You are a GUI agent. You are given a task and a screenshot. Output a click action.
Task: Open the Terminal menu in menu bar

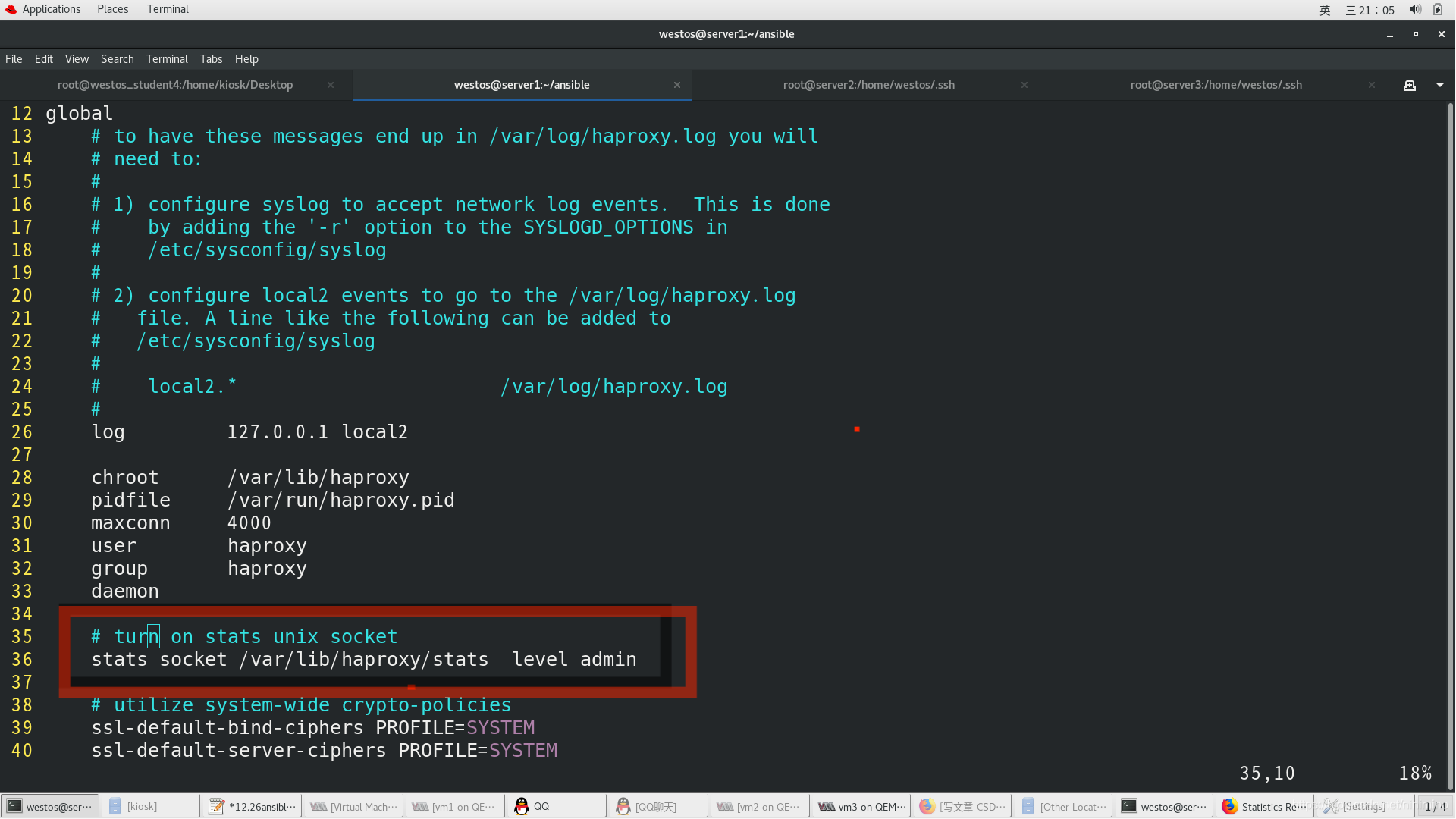pyautogui.click(x=167, y=59)
